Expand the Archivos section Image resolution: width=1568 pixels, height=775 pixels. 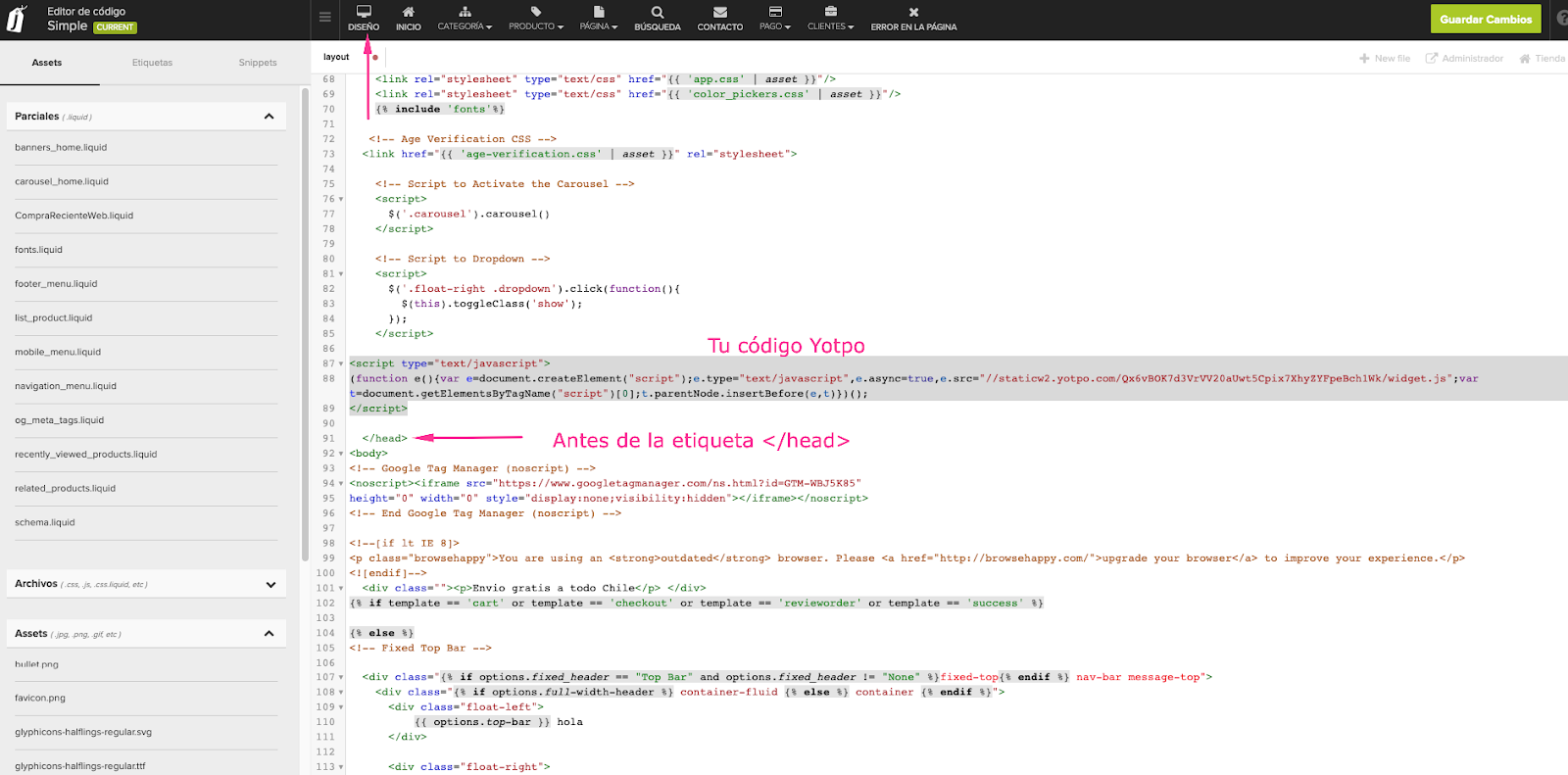(x=270, y=585)
